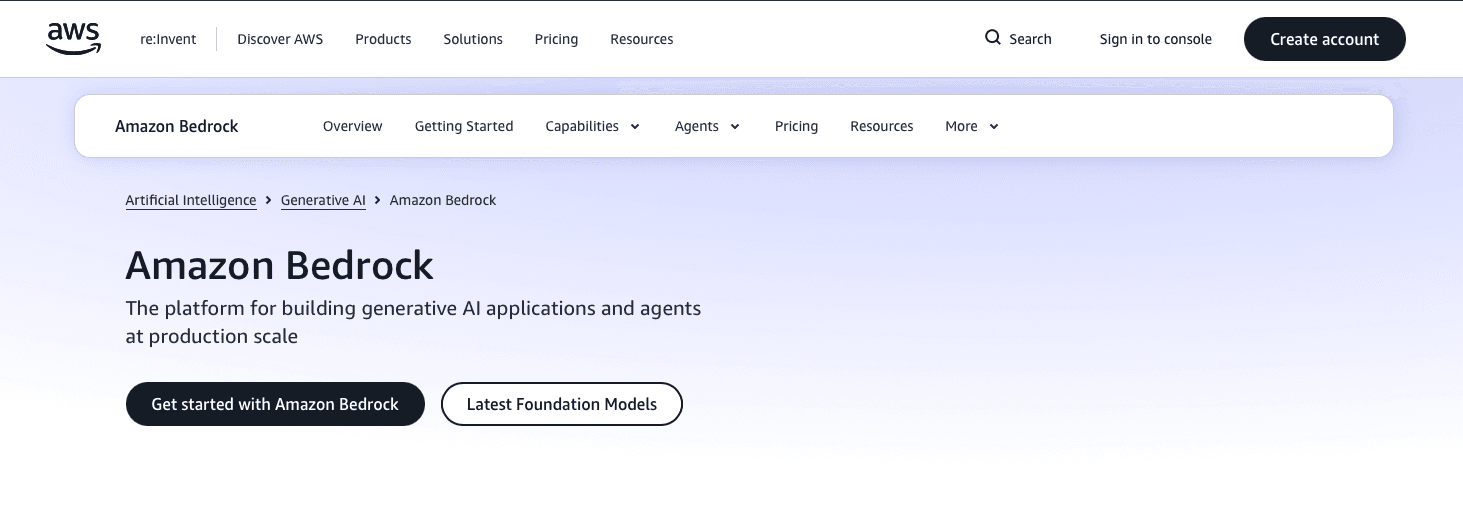
Task: Click Sign in to console
Action: point(1155,39)
